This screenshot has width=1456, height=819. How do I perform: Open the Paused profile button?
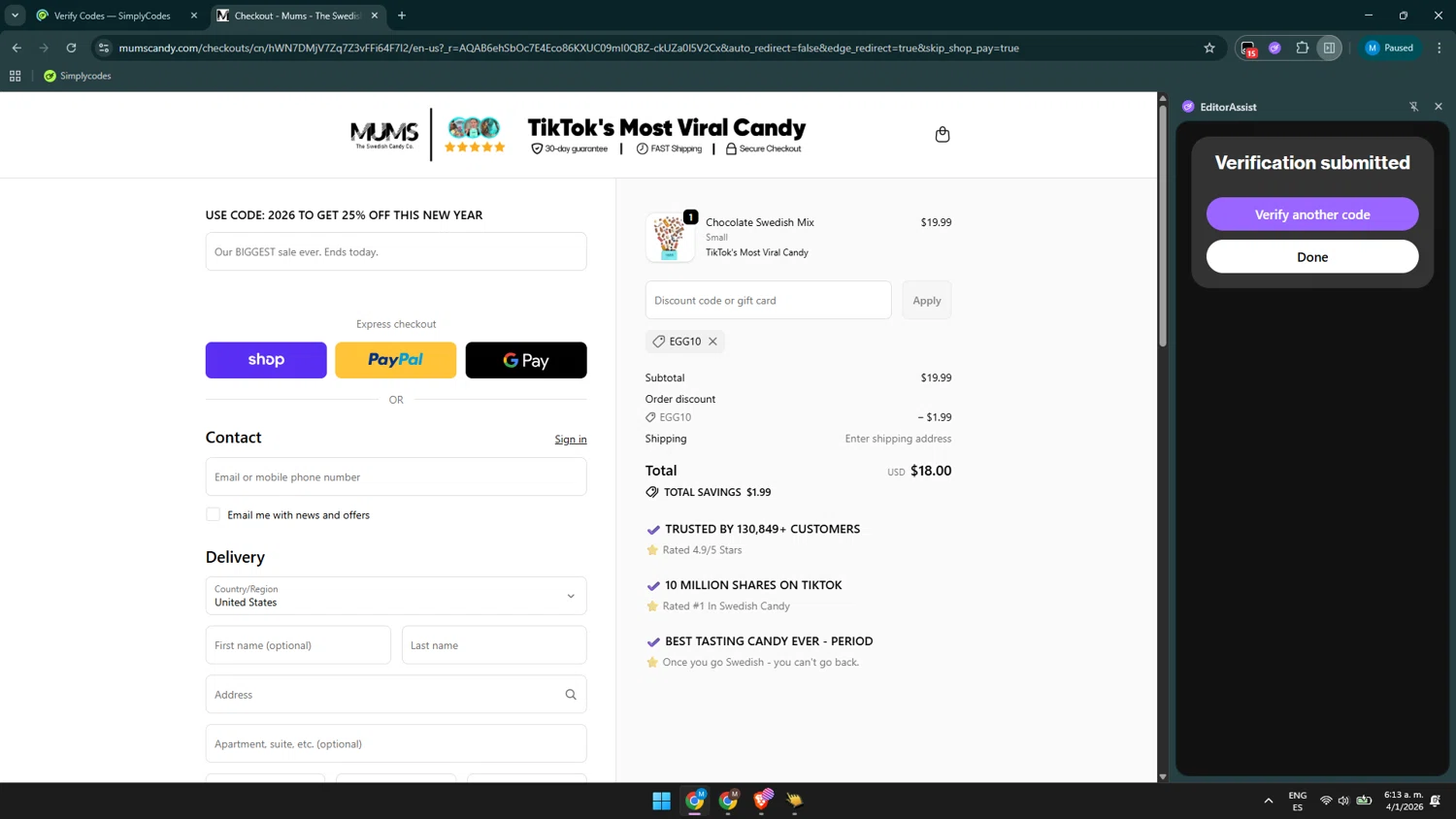[x=1390, y=48]
